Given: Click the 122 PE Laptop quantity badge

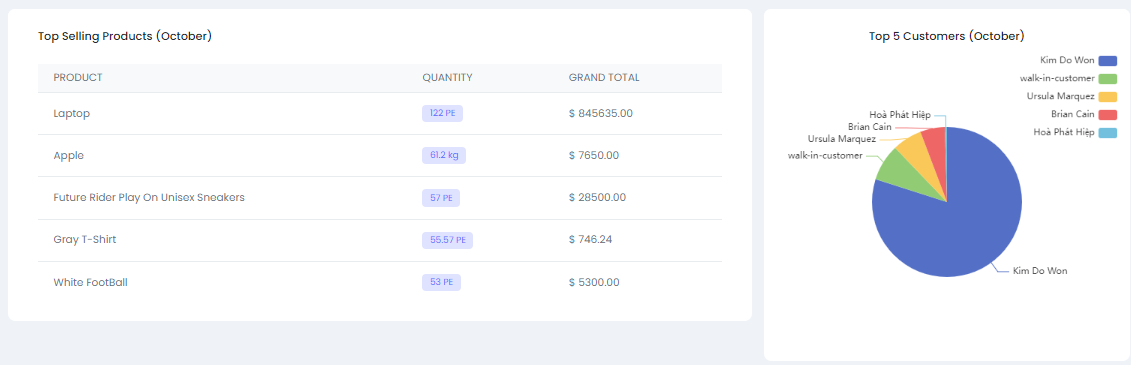Looking at the screenshot, I should (x=442, y=113).
